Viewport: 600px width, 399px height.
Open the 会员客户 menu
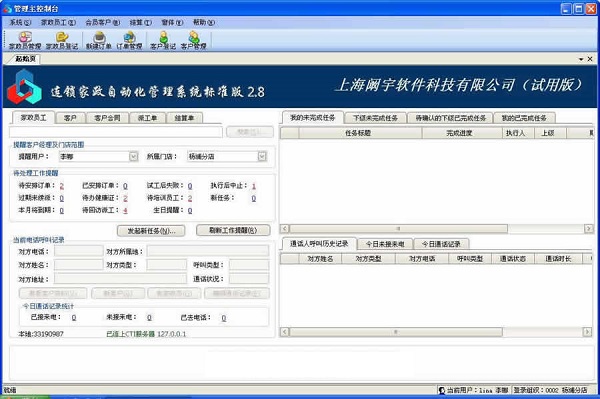point(103,23)
